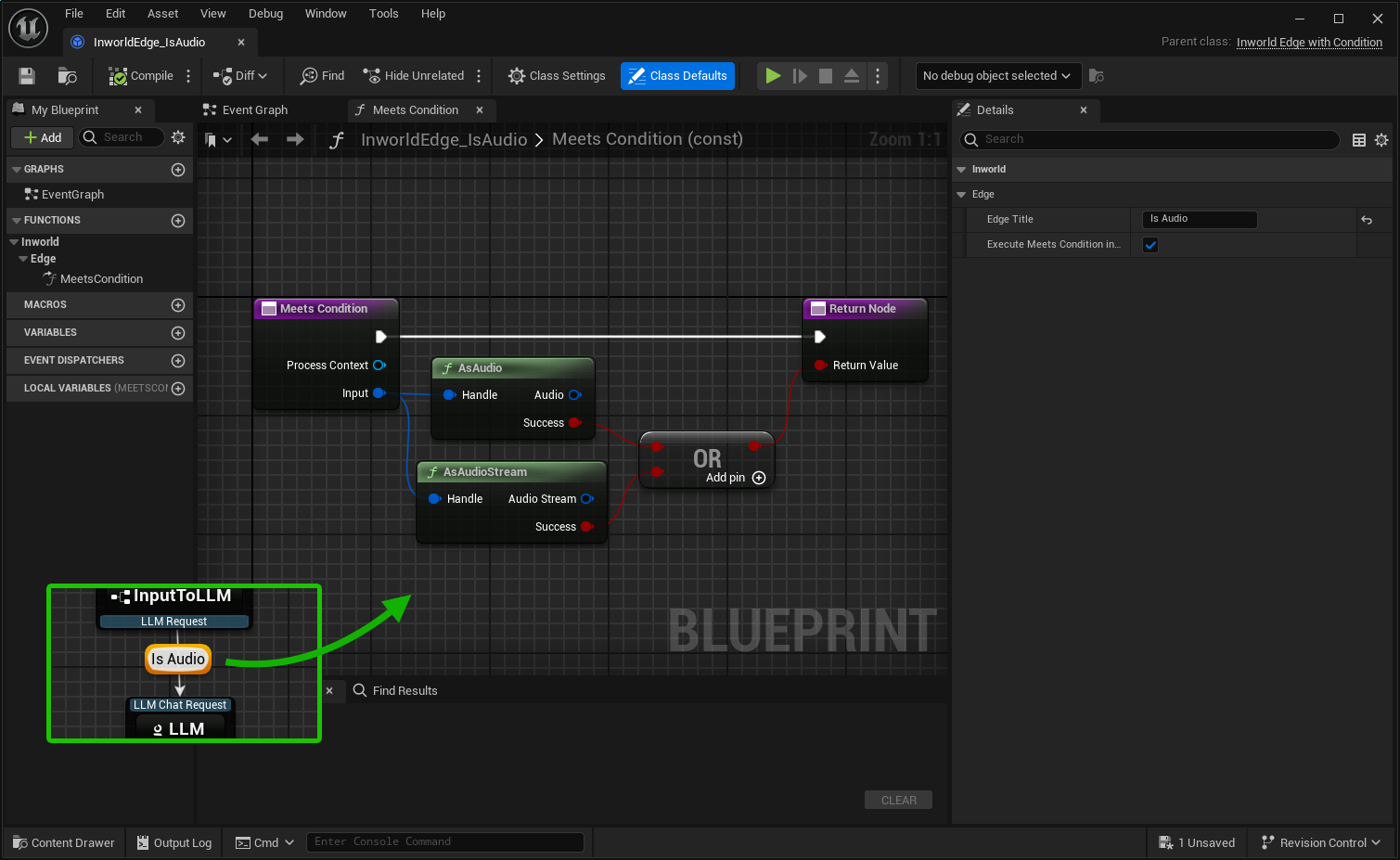The width and height of the screenshot is (1400, 860).
Task: Switch to the Event Graph tab
Action: (x=245, y=109)
